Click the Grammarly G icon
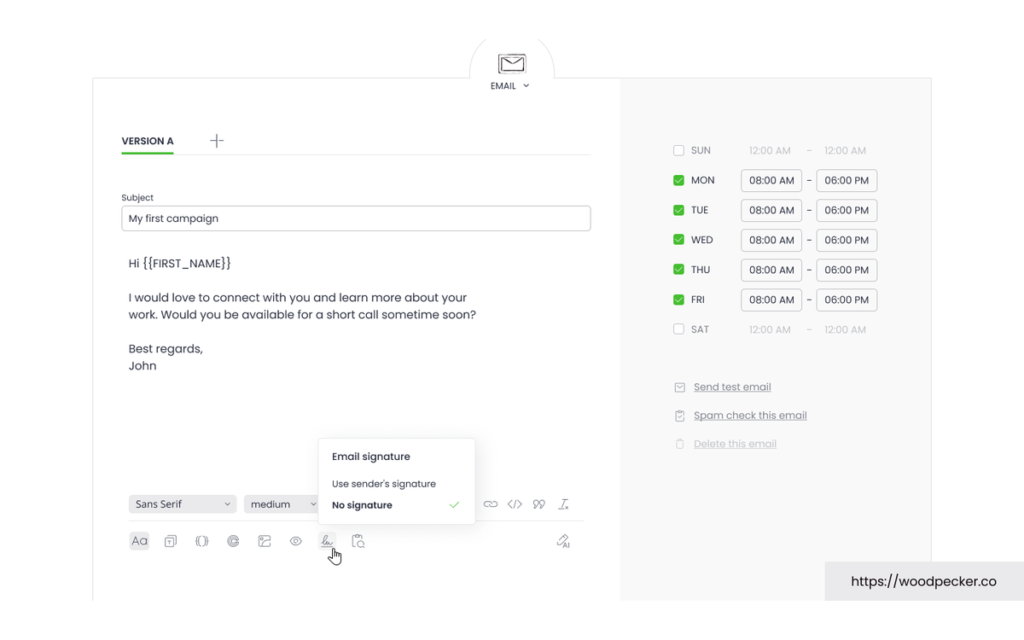This screenshot has width=1024, height=640. coord(233,541)
